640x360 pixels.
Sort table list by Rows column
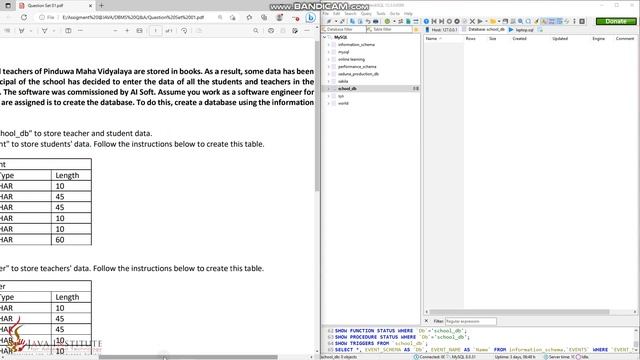[x=471, y=38]
